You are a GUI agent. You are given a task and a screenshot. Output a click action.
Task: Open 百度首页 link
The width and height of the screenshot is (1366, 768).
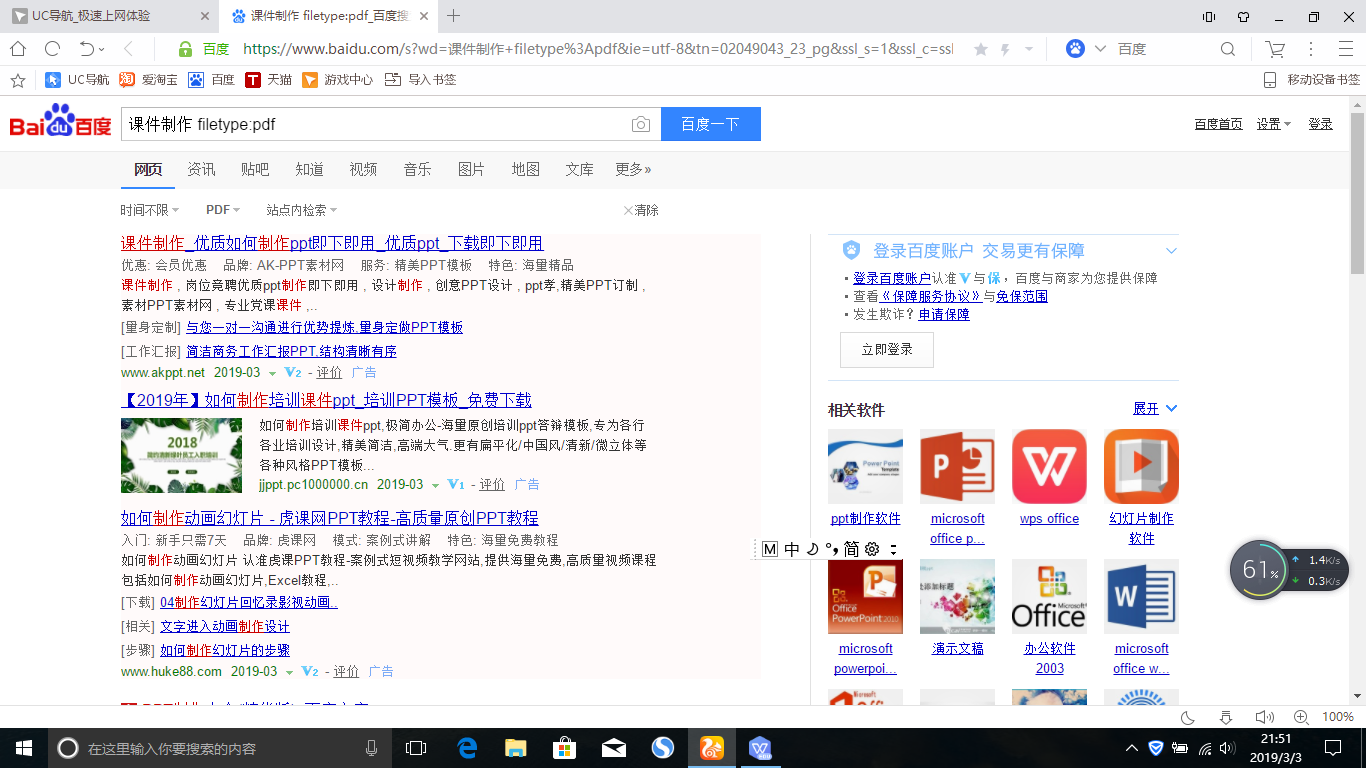tap(1218, 124)
